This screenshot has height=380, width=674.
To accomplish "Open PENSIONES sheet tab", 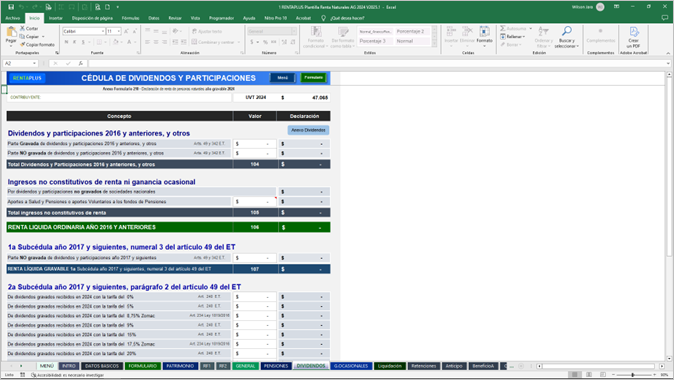I will pos(276,366).
